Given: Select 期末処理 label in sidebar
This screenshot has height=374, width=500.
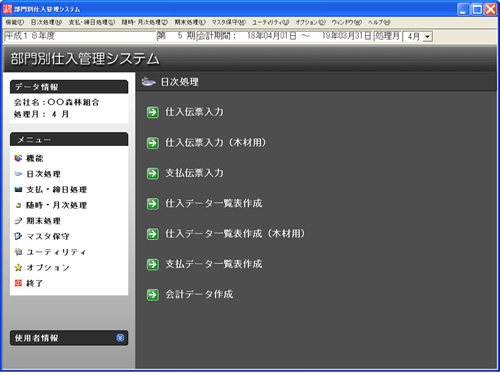Looking at the screenshot, I should (x=43, y=221).
